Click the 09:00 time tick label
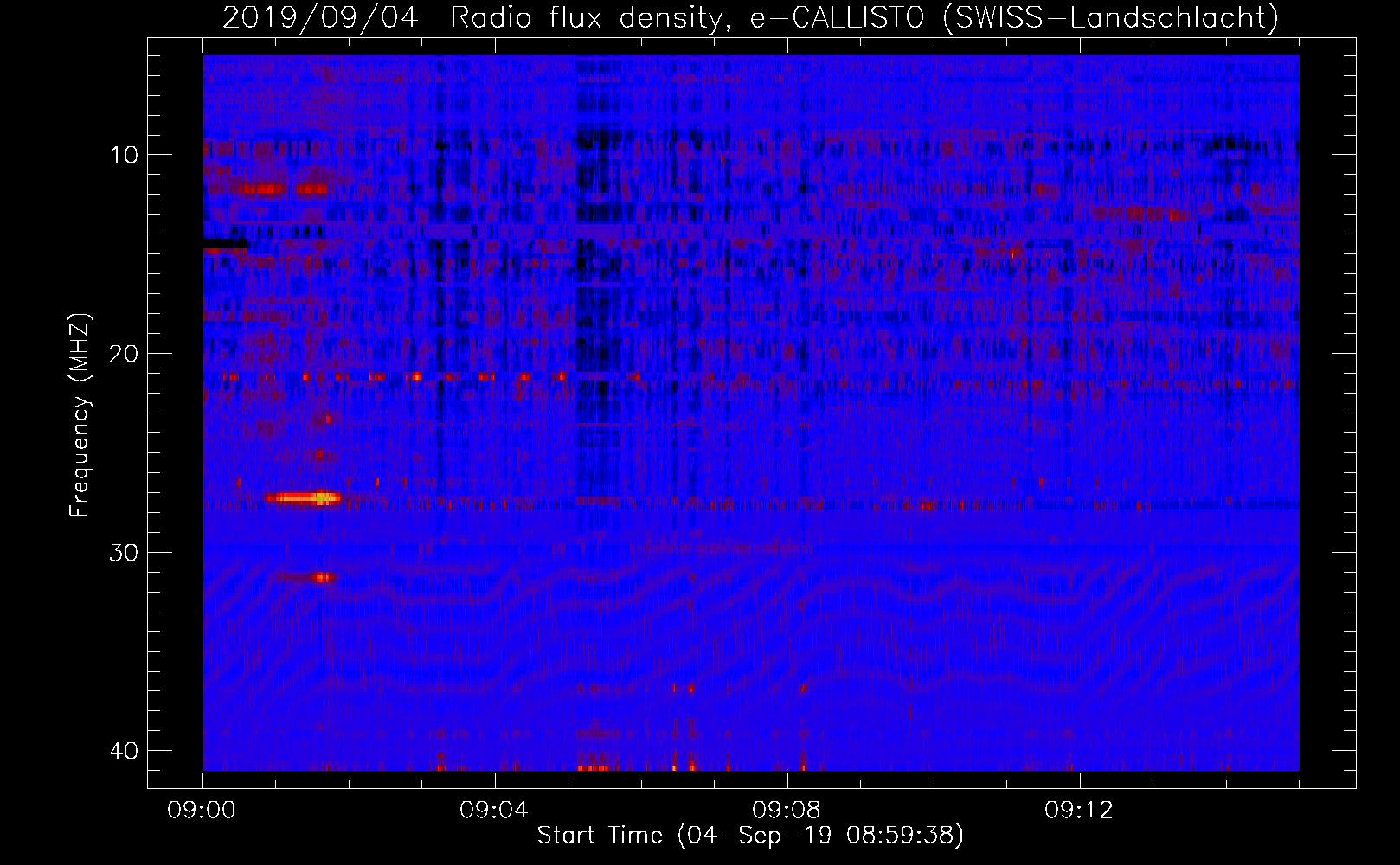The width and height of the screenshot is (1400, 865). point(202,811)
